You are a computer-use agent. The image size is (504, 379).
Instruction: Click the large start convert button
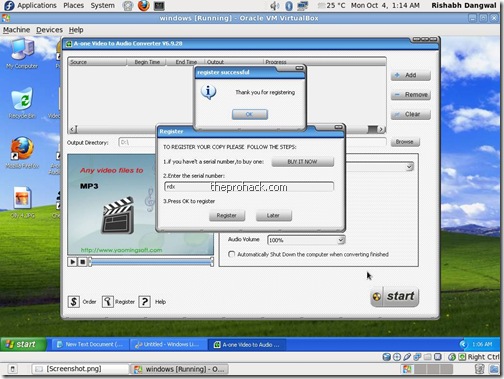[x=395, y=296]
